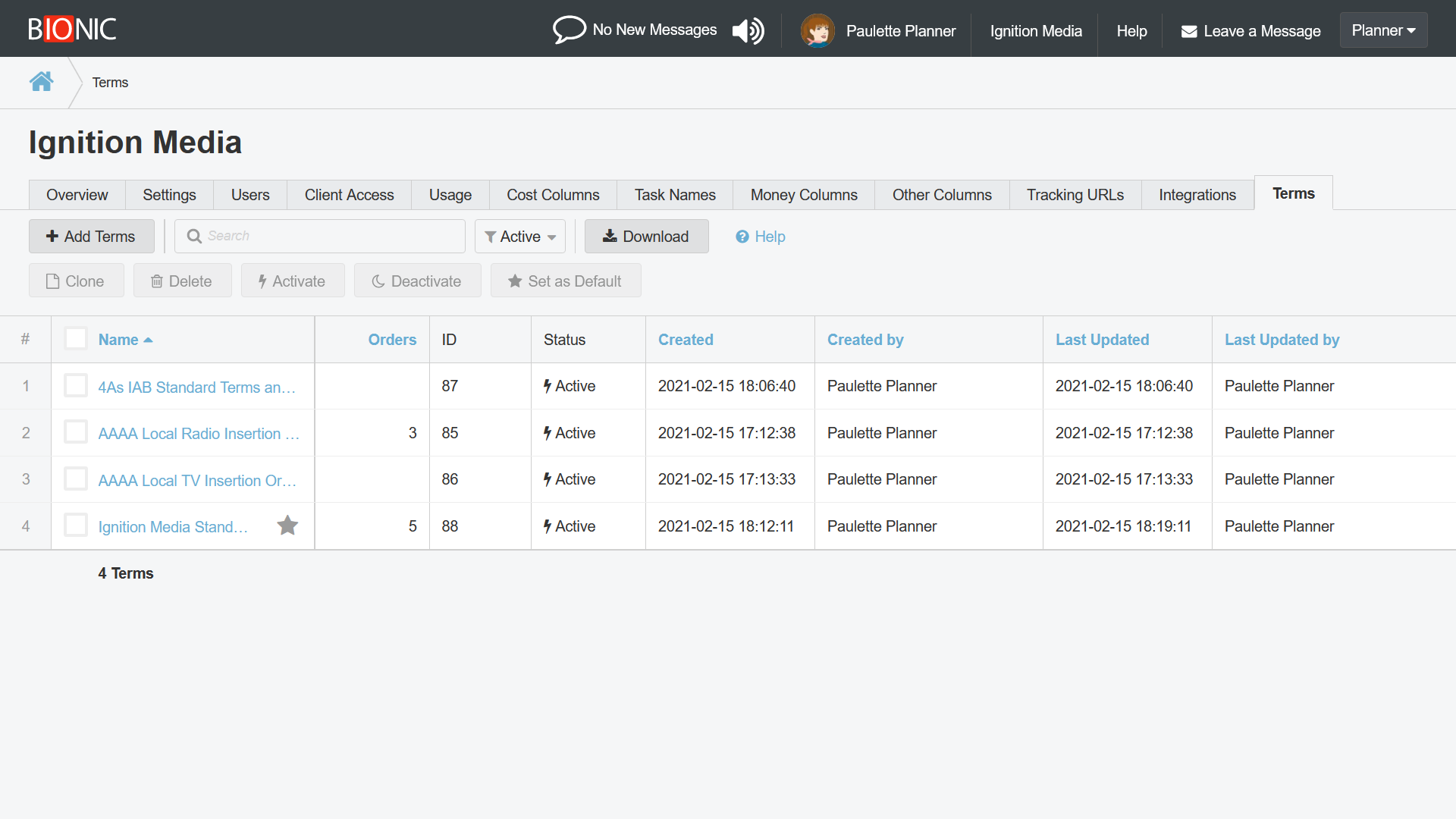Open Ignition Media Stand… terms link
Image resolution: width=1456 pixels, height=819 pixels.
click(174, 526)
